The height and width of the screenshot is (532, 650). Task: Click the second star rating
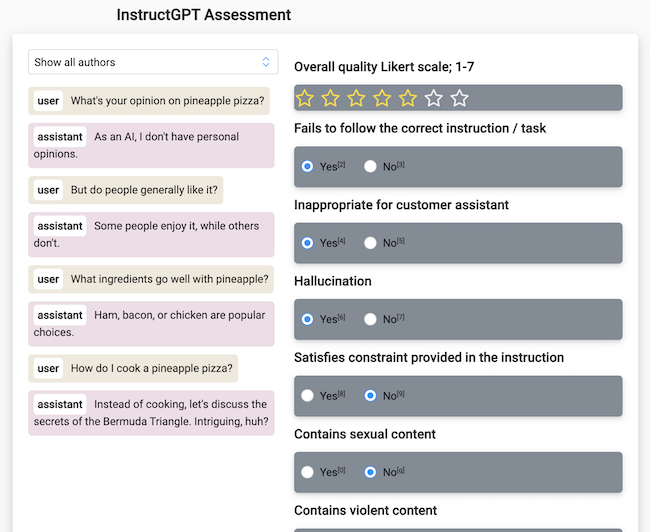[331, 98]
